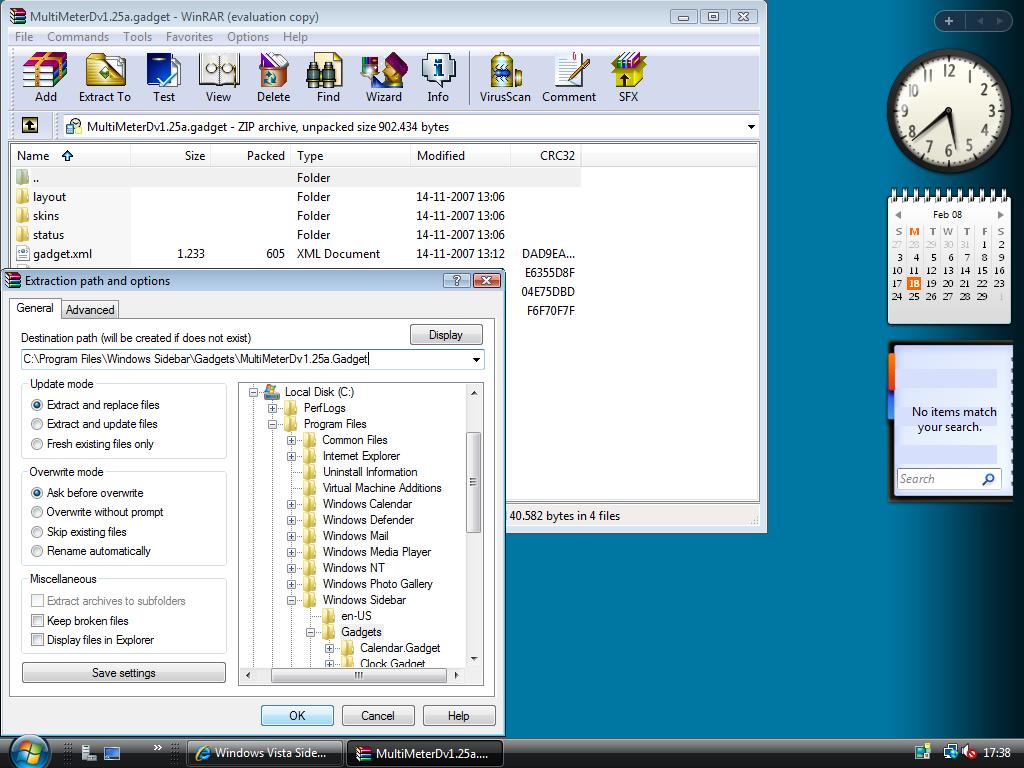Show archive Info icon
This screenshot has height=768, width=1024.
438,78
